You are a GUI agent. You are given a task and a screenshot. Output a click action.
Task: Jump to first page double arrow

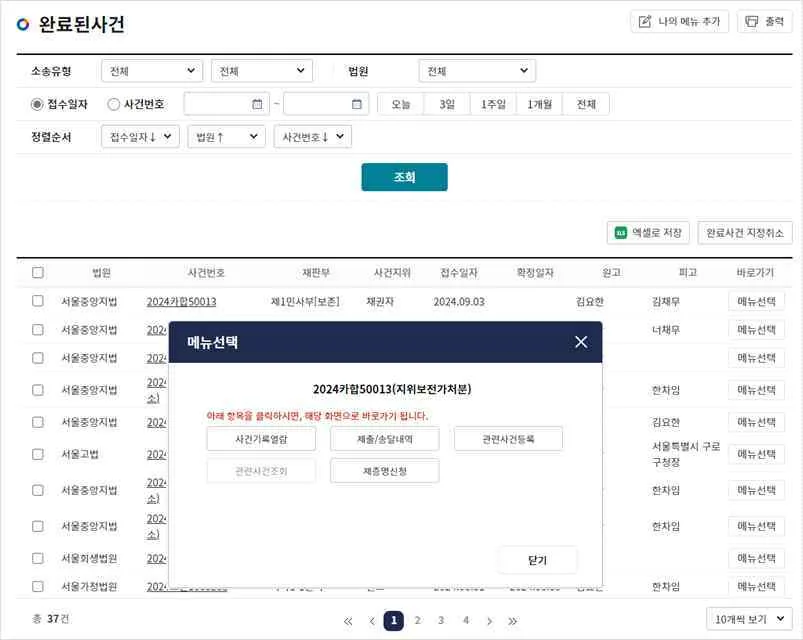(348, 621)
